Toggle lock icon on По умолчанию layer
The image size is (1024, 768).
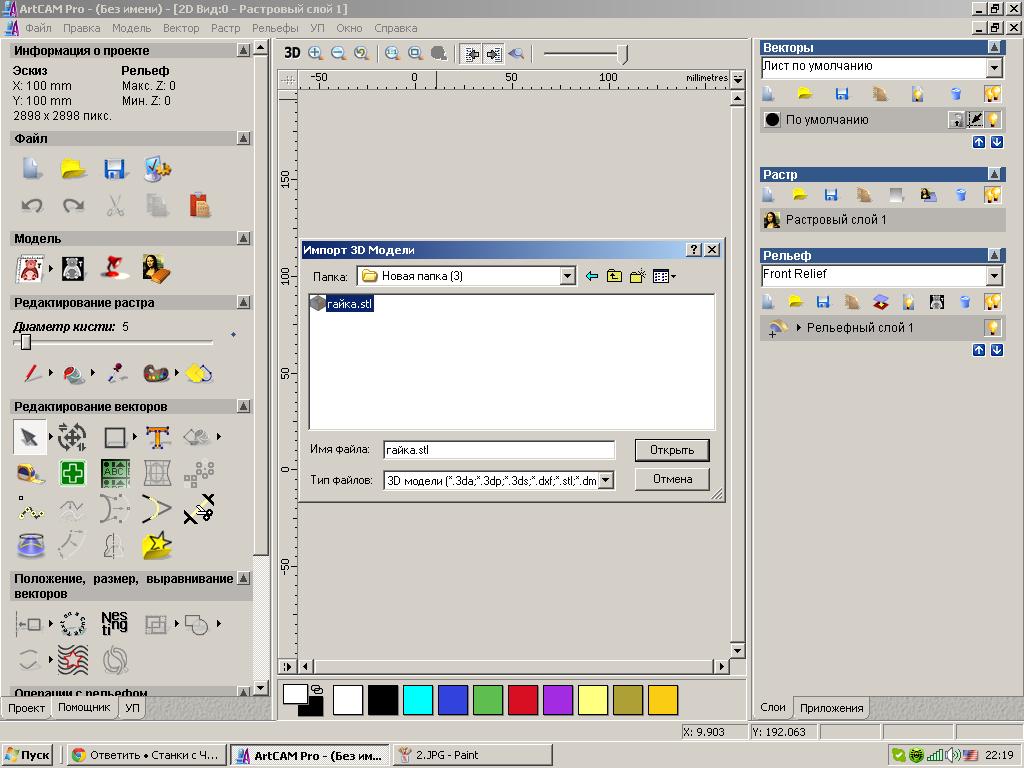click(956, 120)
